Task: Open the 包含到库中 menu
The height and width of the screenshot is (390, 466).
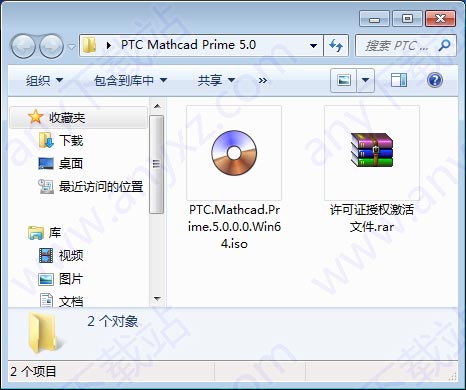Action: point(130,80)
